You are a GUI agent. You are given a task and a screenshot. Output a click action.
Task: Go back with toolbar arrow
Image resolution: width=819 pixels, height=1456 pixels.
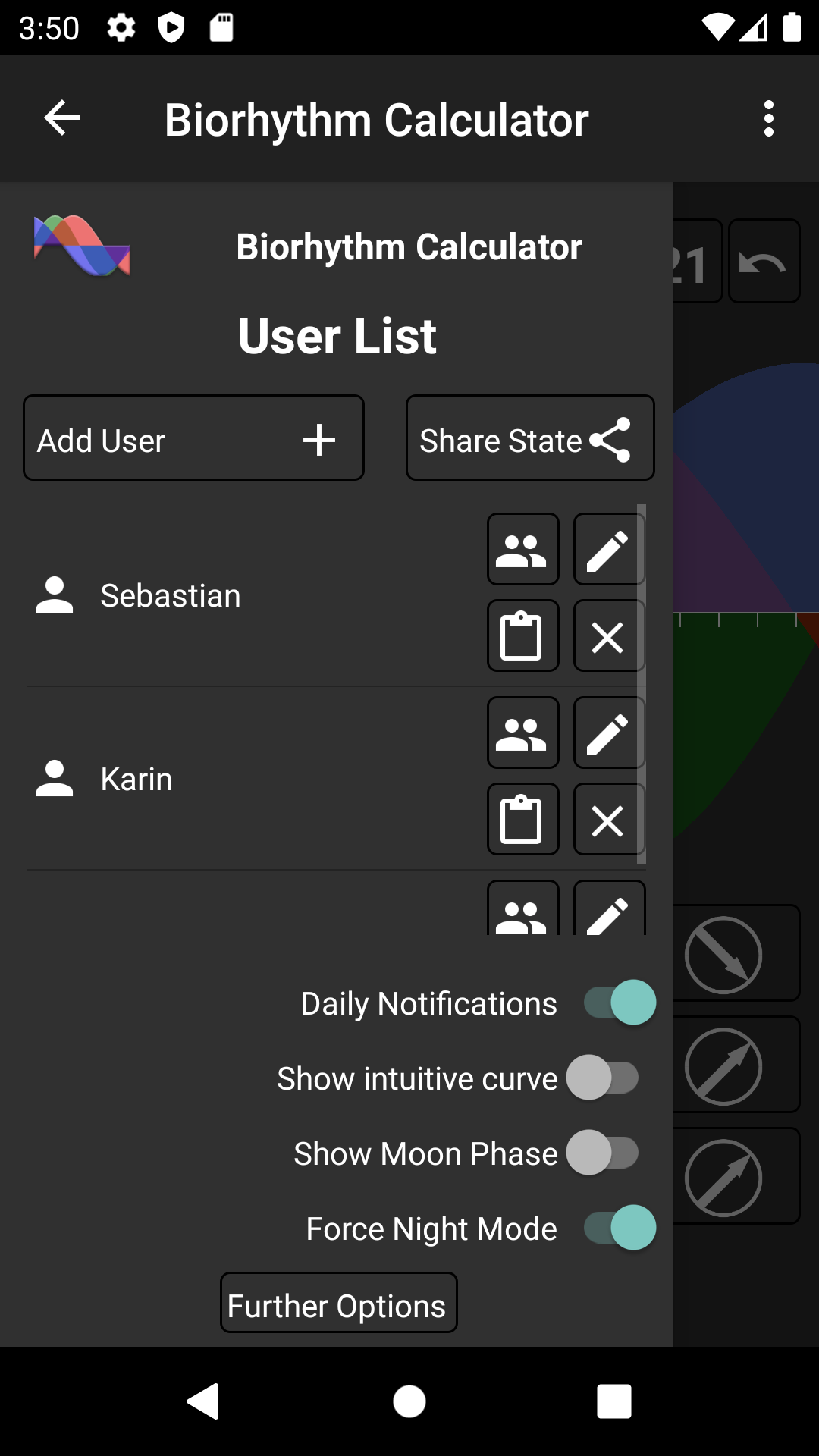[62, 118]
